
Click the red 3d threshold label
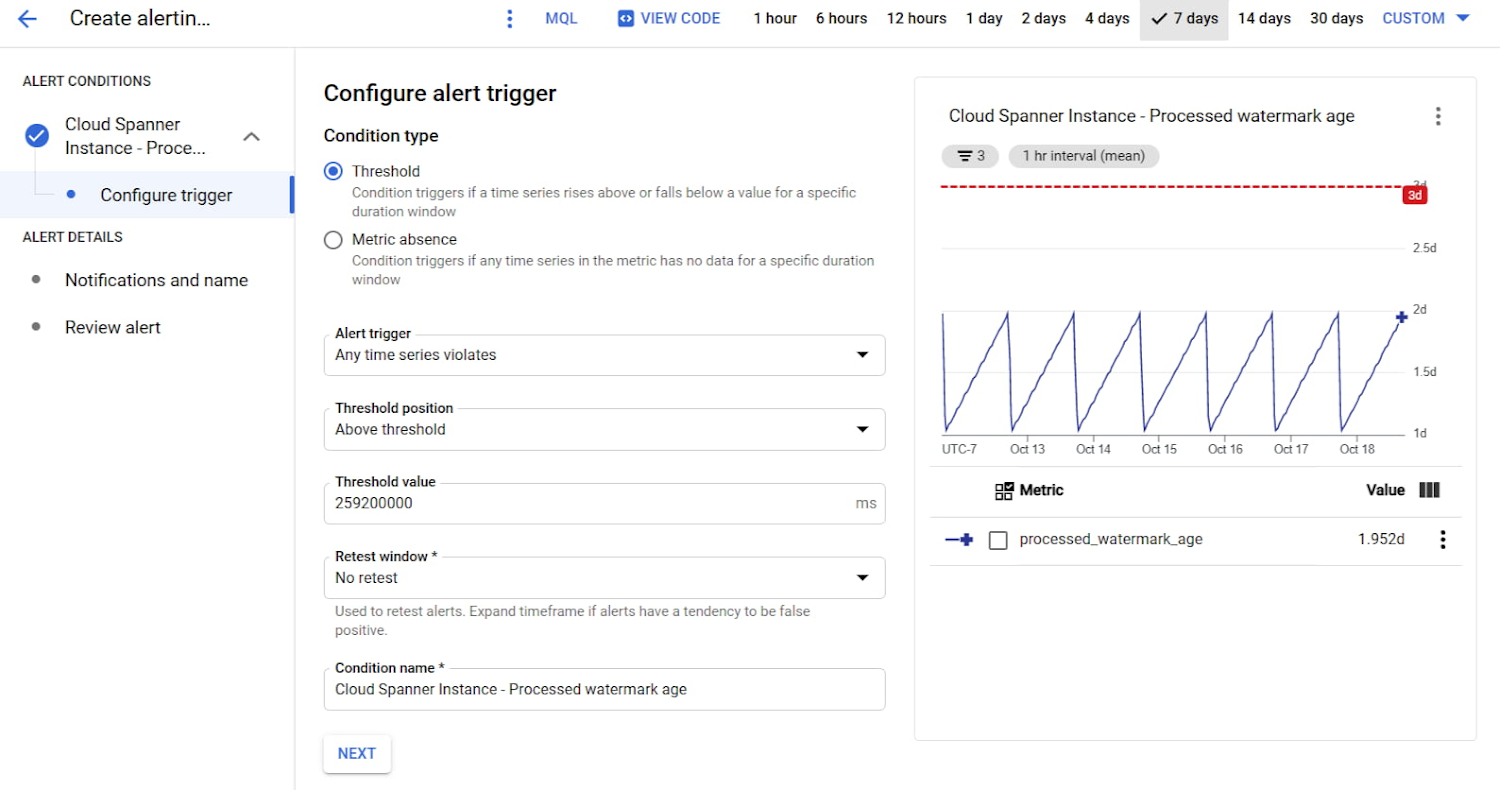(1415, 195)
